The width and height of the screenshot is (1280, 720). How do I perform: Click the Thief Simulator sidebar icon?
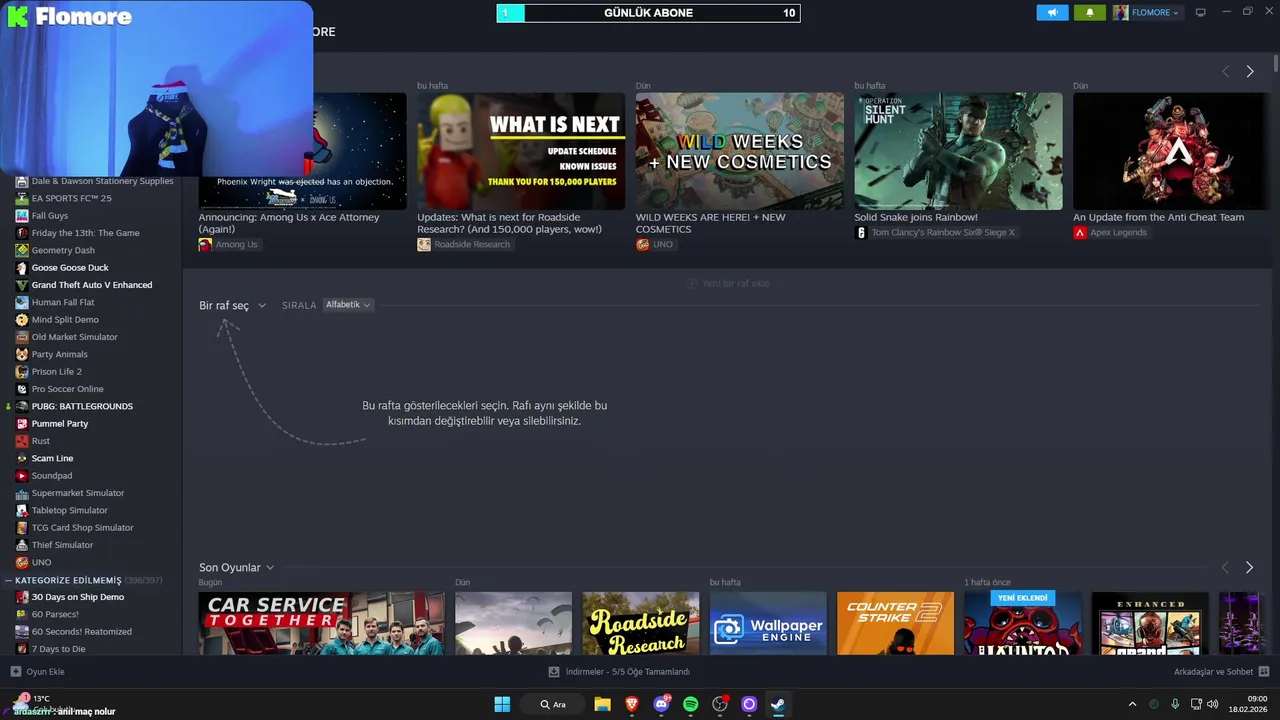pos(22,545)
